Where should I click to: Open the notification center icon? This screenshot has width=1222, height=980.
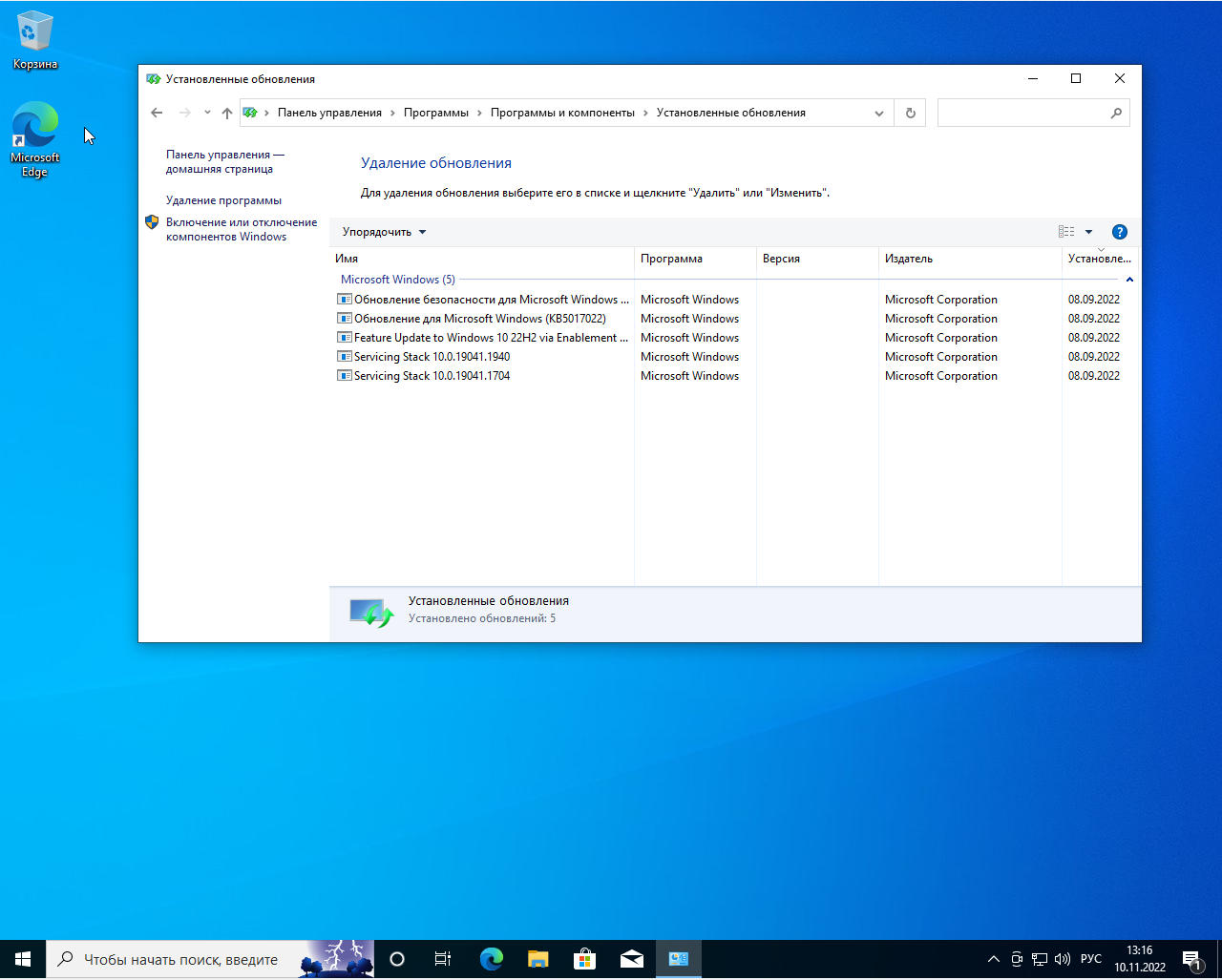coord(1191,960)
